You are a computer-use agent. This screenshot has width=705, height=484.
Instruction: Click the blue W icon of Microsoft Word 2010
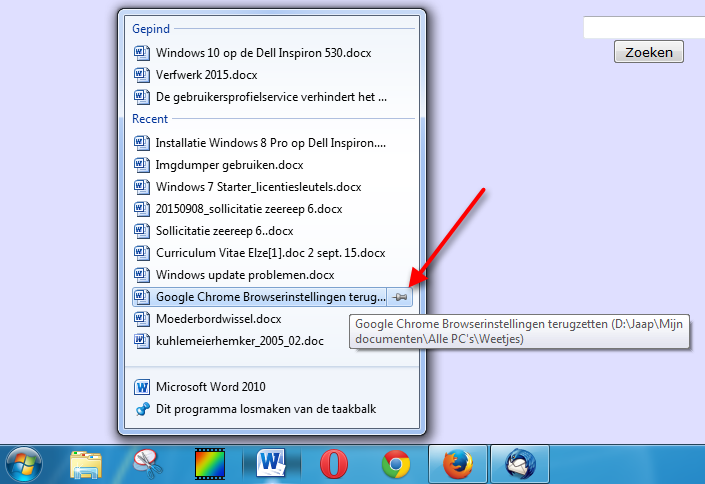[x=142, y=387]
